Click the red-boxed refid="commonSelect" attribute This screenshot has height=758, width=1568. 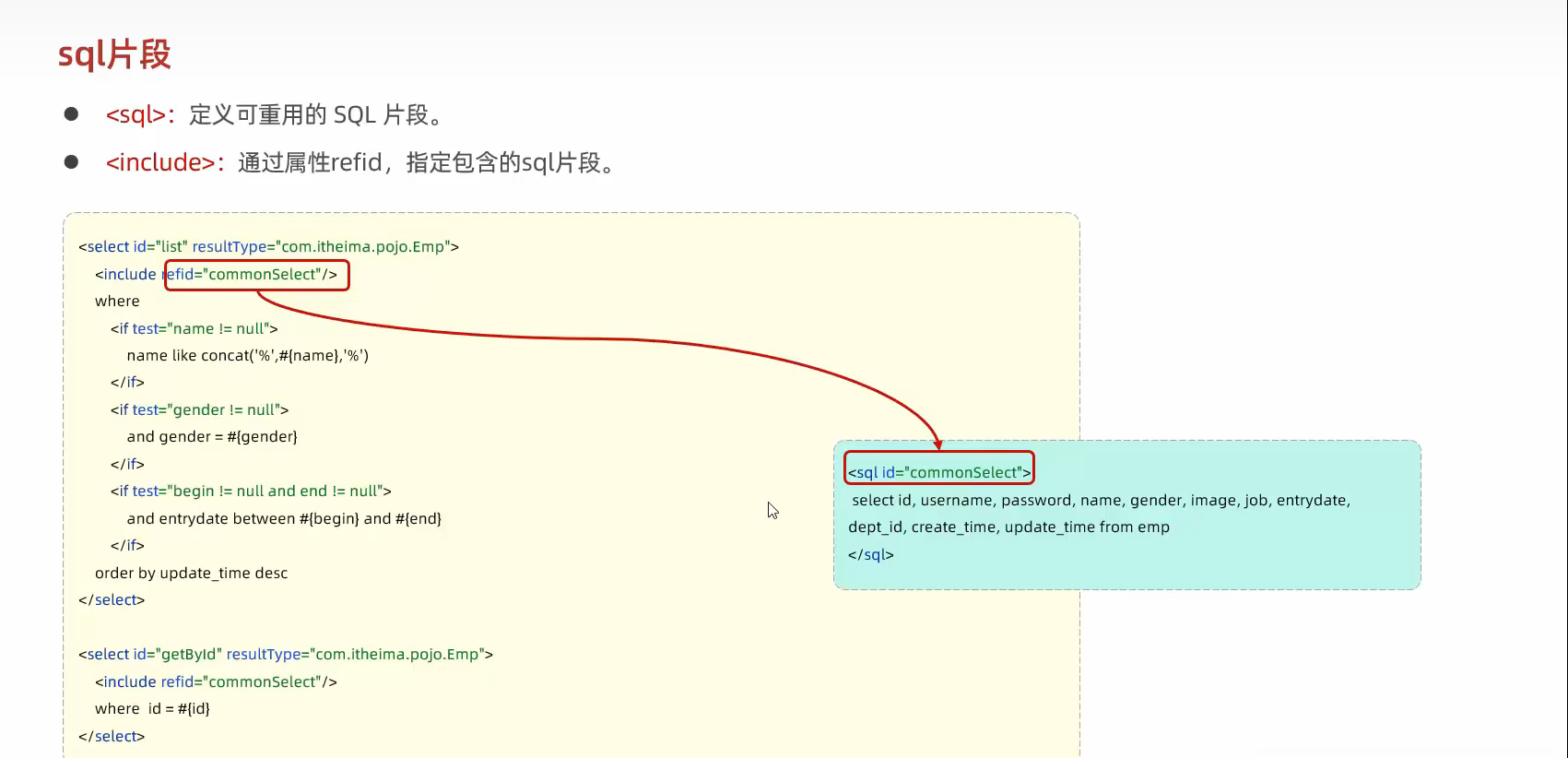click(x=256, y=275)
